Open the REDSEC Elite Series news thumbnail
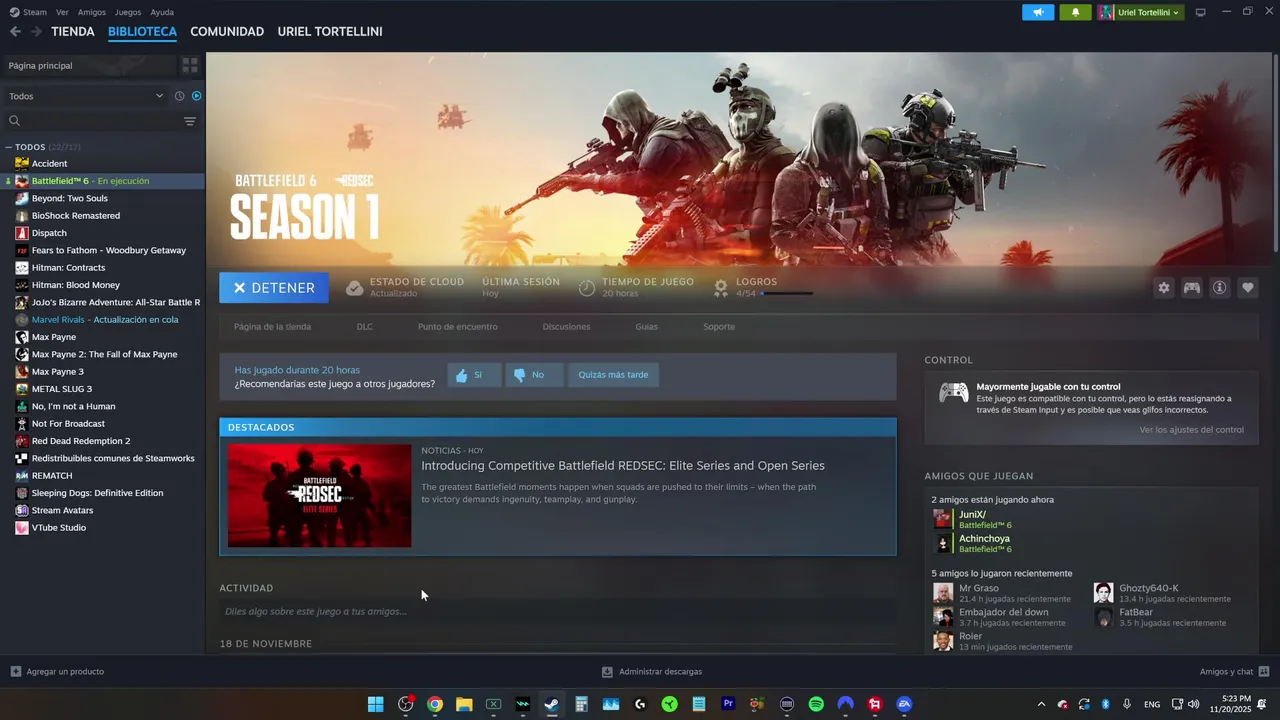The image size is (1280, 720). pos(319,496)
